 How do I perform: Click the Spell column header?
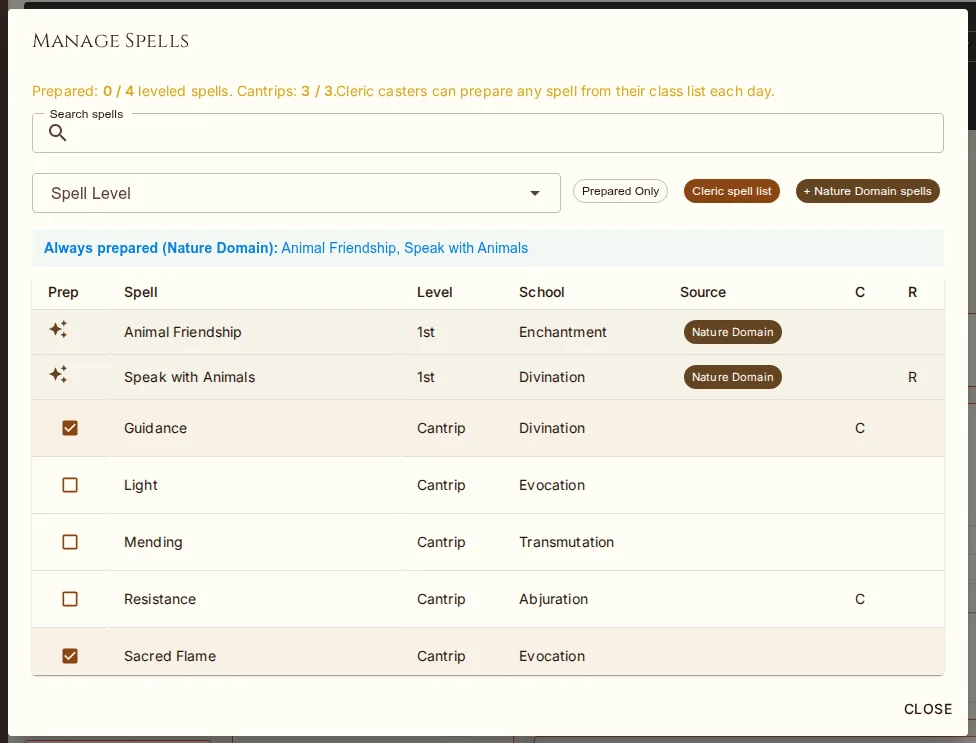click(x=141, y=292)
